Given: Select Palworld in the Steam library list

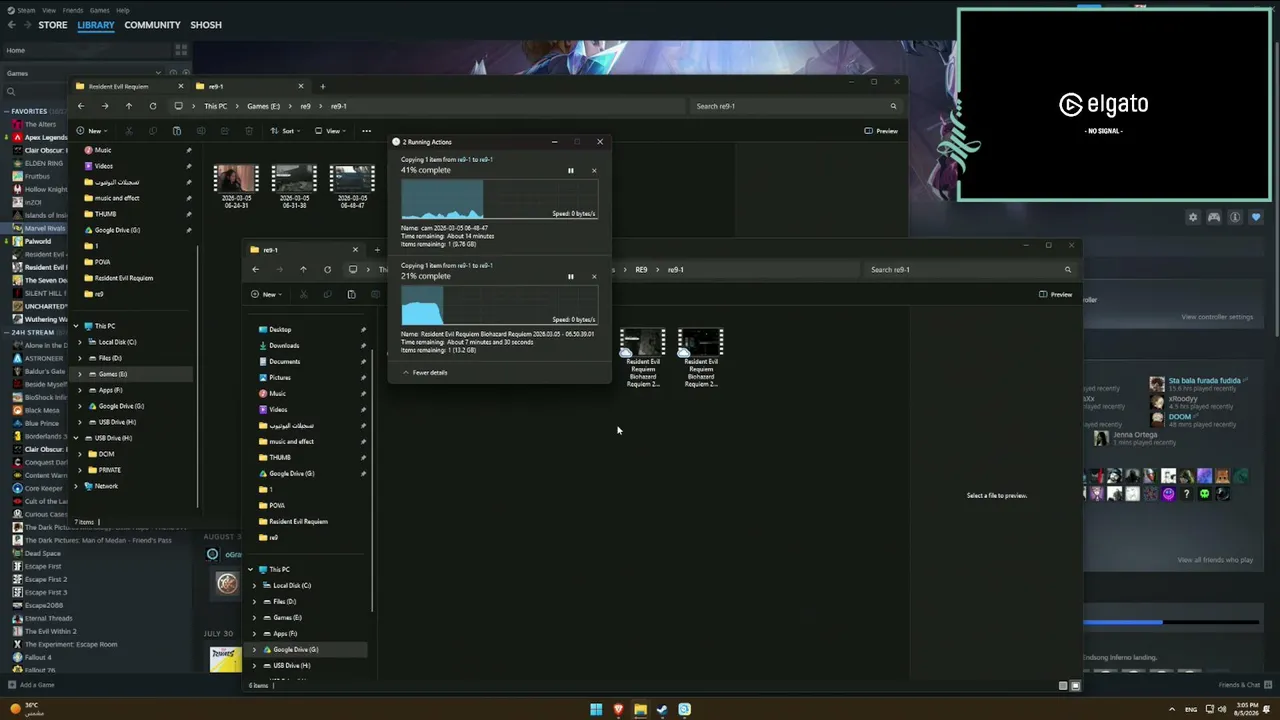Looking at the screenshot, I should point(38,241).
